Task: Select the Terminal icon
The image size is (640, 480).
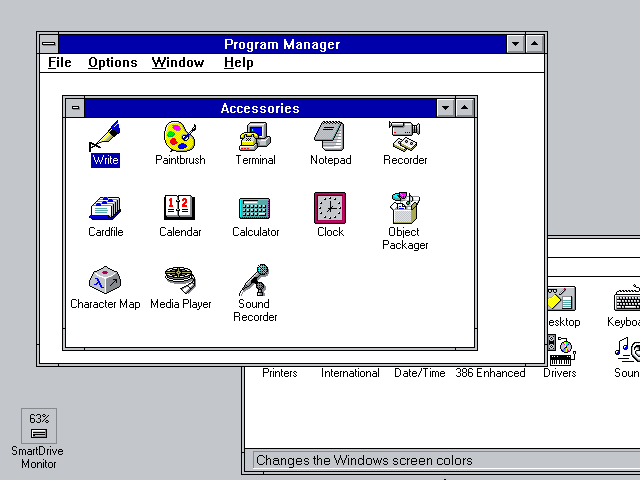Action: coord(255,136)
